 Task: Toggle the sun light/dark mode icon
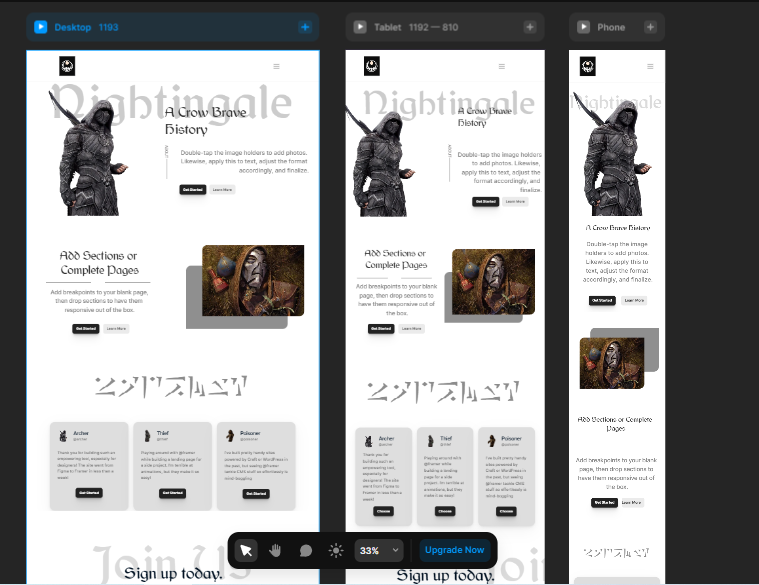tap(336, 551)
